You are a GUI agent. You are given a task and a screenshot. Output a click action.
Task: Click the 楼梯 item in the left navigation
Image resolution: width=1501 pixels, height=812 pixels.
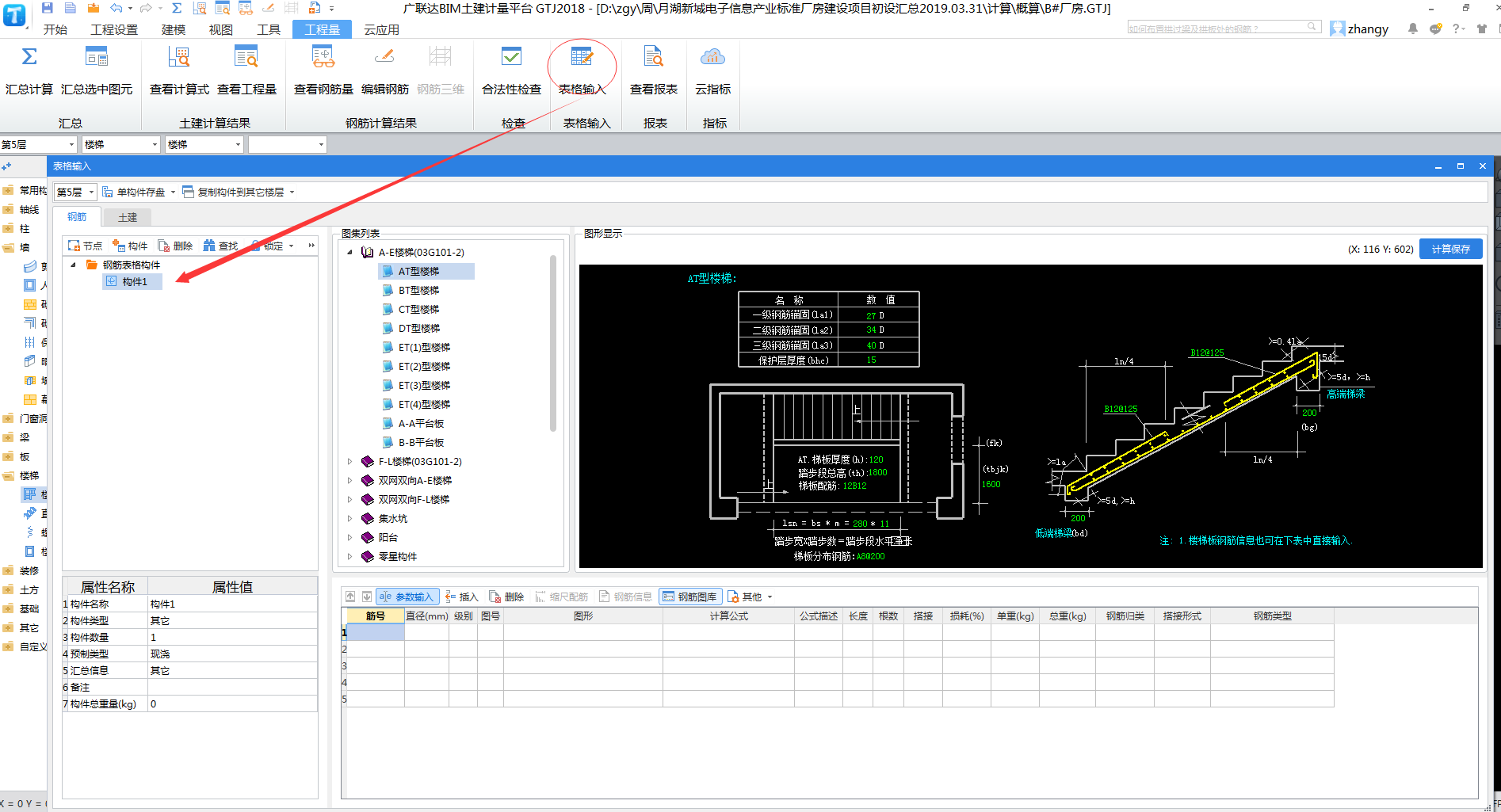[x=29, y=475]
